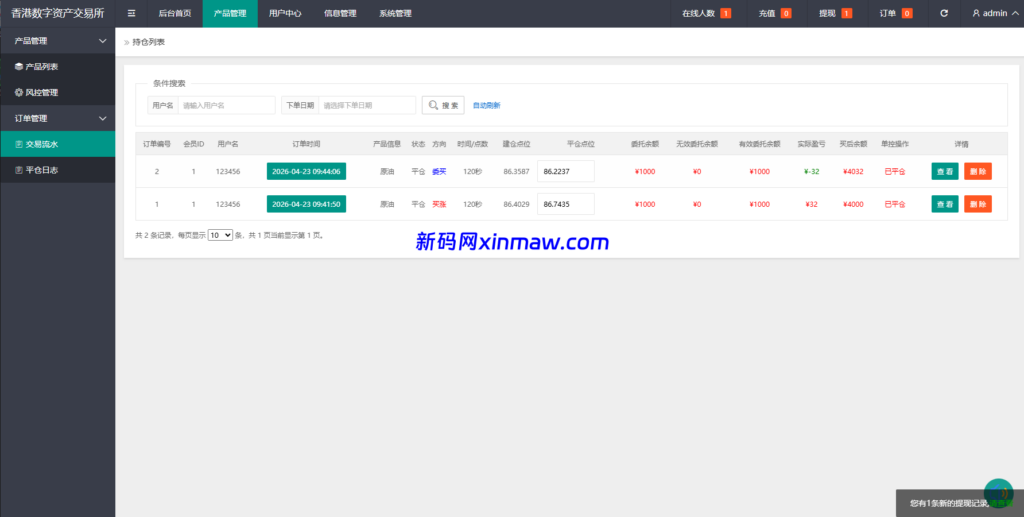The height and width of the screenshot is (517, 1024).
Task: Click the withdrawal notification popup
Action: tap(959, 503)
